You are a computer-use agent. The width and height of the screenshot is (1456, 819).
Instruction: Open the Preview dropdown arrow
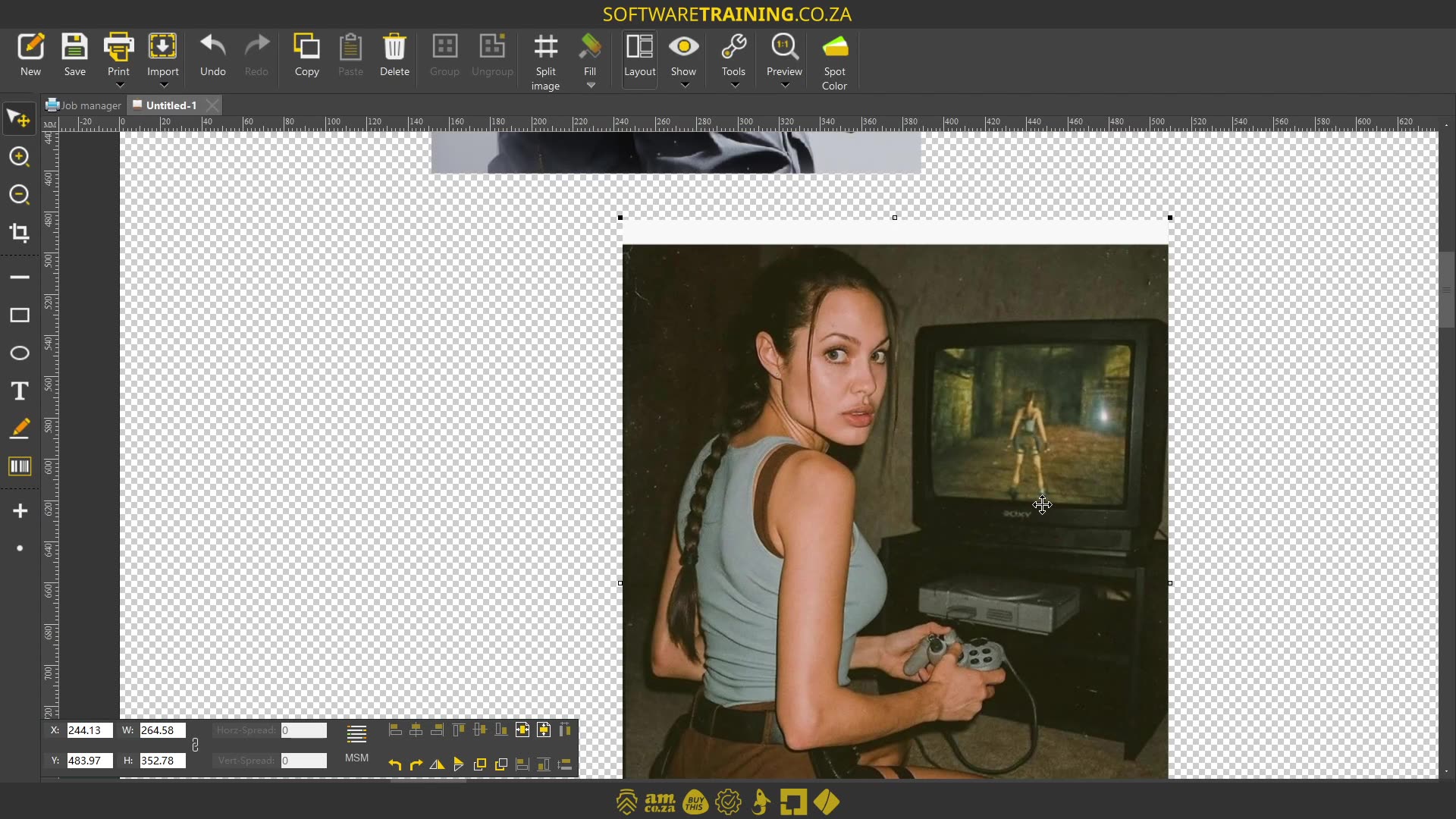pos(785,86)
